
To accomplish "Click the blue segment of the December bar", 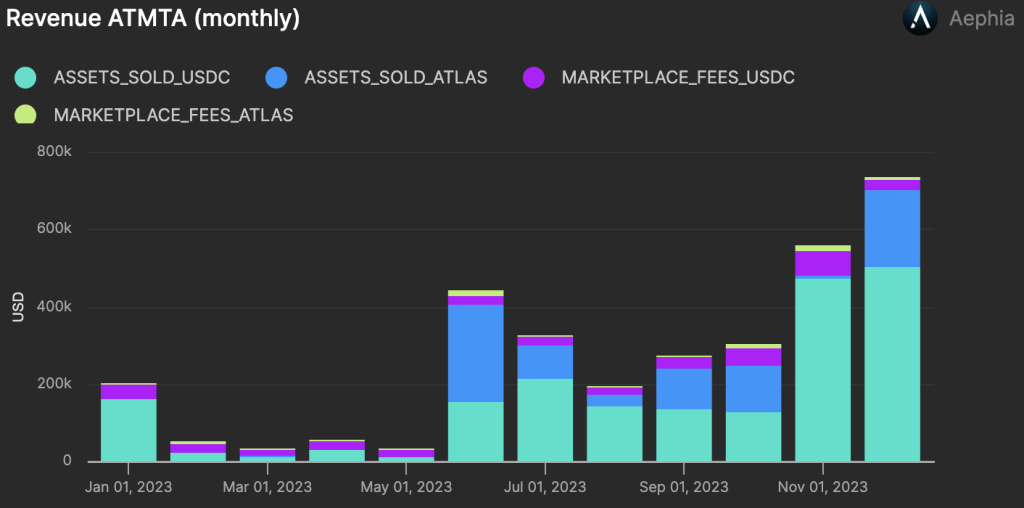I will (x=892, y=228).
